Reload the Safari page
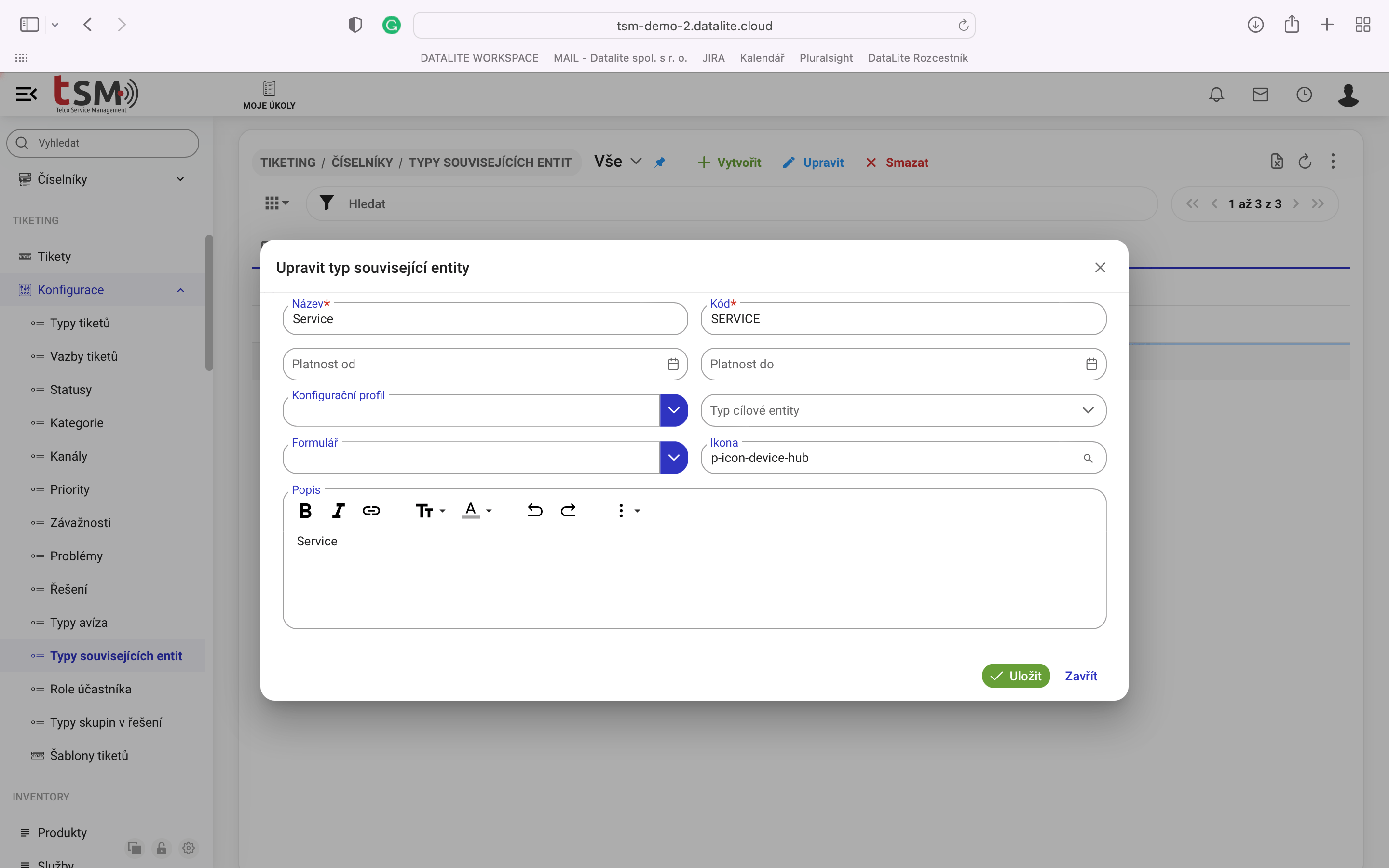 click(963, 25)
